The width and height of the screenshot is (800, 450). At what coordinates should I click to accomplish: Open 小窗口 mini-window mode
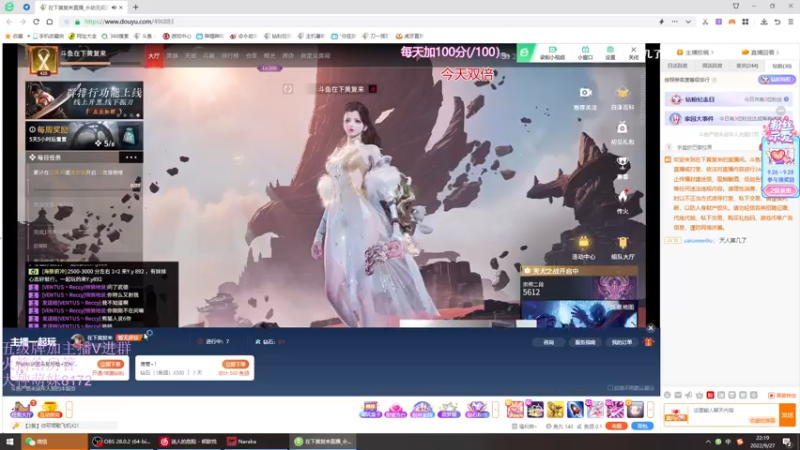(x=585, y=53)
